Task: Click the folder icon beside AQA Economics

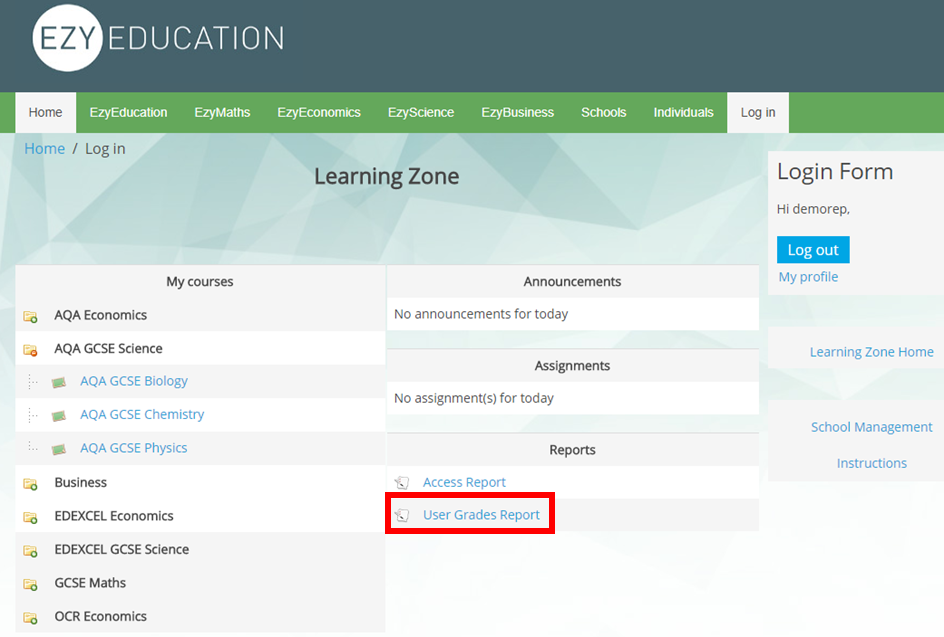Action: point(30,316)
